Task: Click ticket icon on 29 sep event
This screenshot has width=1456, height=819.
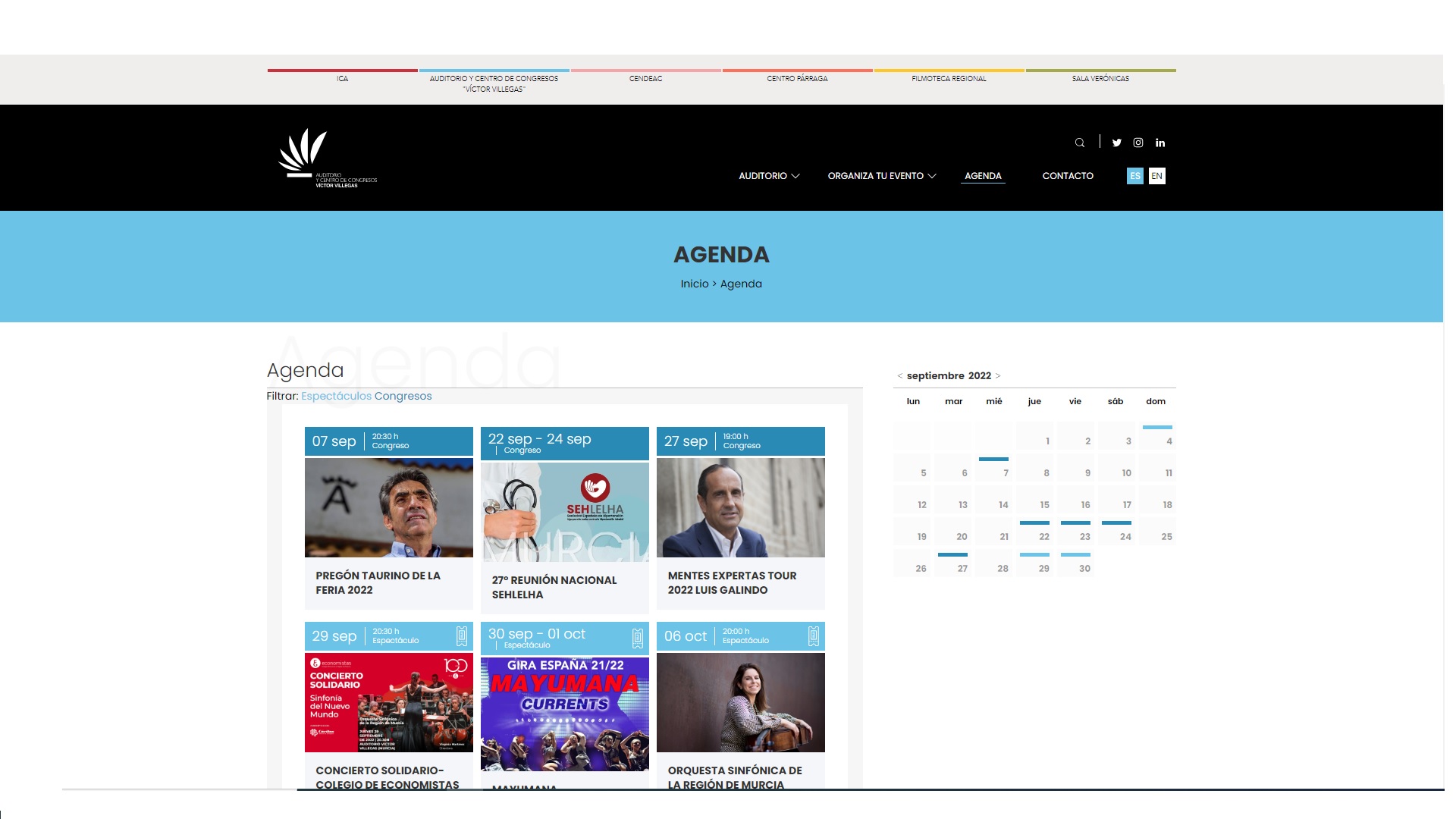Action: pyautogui.click(x=462, y=636)
